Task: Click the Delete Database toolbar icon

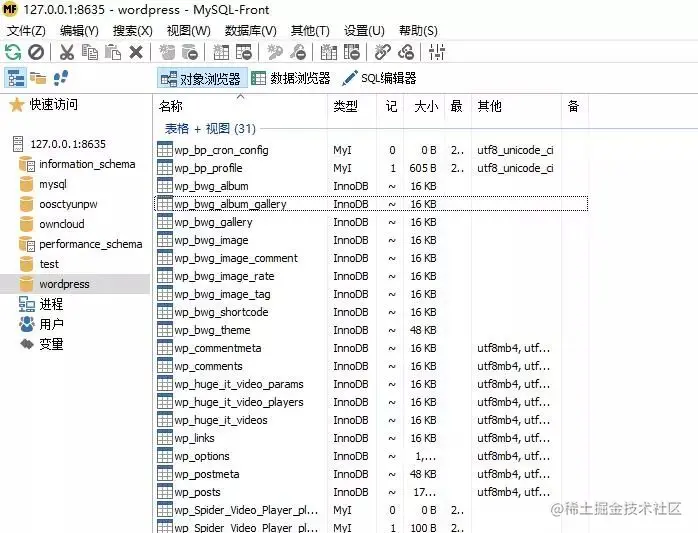Action: [190, 52]
